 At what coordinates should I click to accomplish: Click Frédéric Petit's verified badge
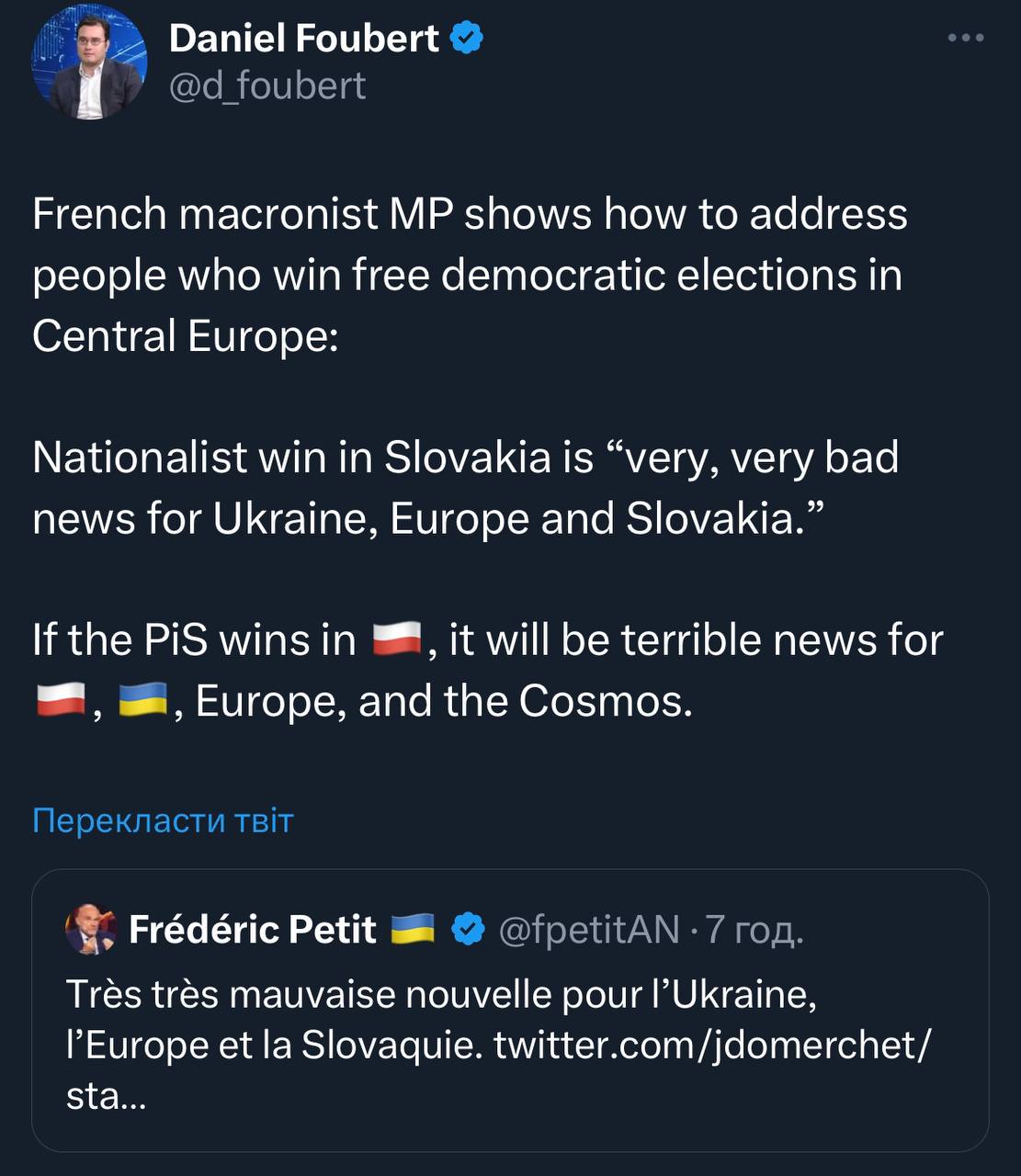pos(470,930)
